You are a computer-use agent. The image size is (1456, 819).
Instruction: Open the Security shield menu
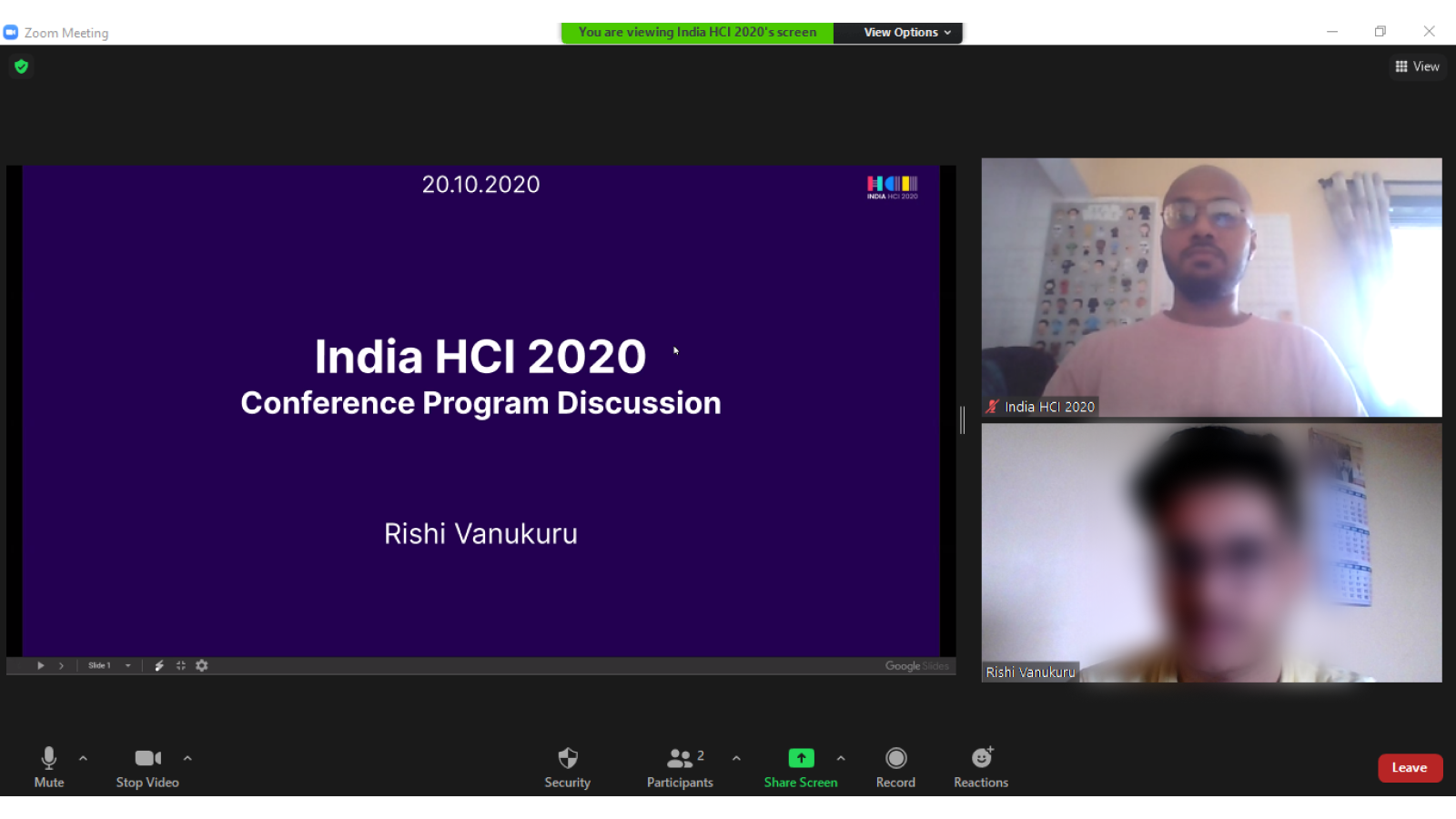point(568,767)
